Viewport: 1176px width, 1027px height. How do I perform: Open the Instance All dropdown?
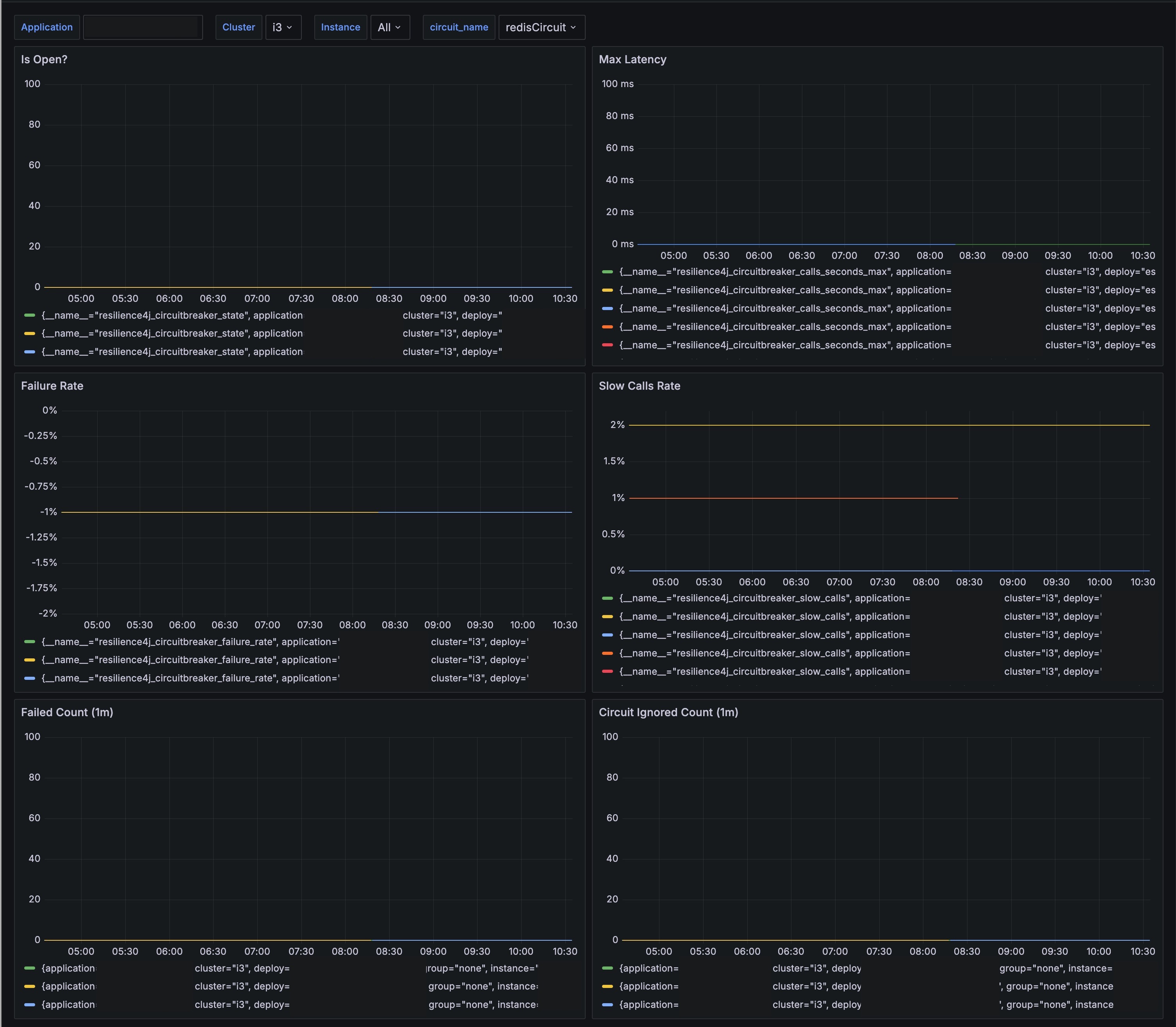click(x=390, y=27)
